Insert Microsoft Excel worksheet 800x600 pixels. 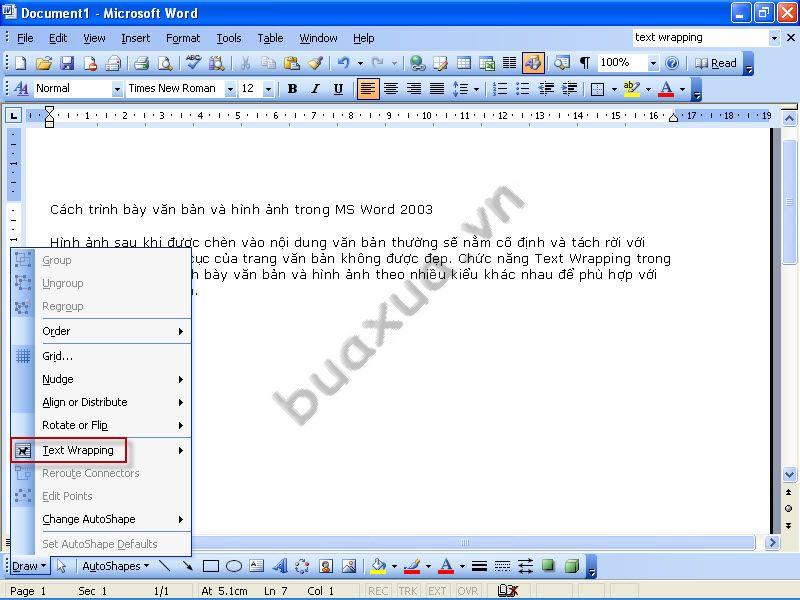pyautogui.click(x=487, y=63)
